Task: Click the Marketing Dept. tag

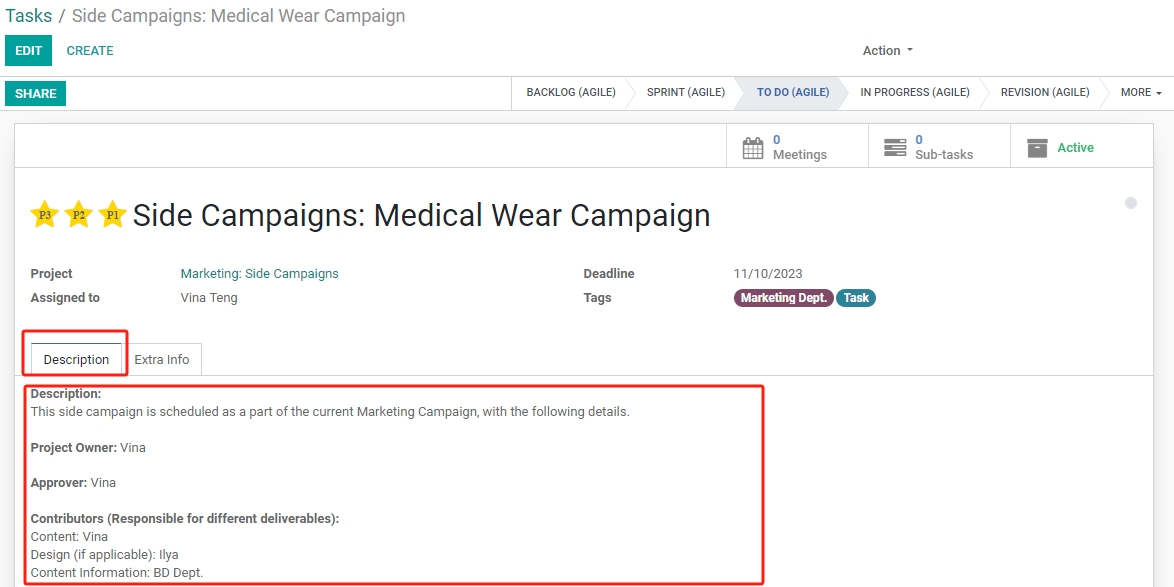Action: pos(783,298)
